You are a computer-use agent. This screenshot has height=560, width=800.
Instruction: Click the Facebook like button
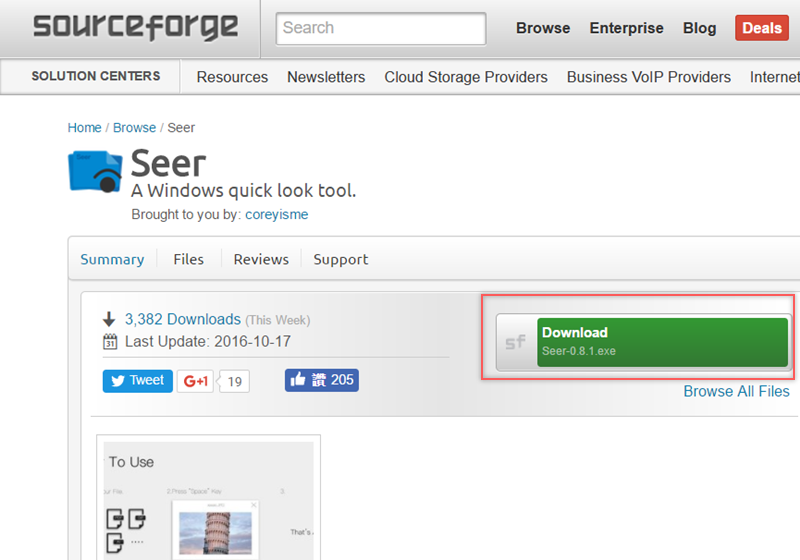coord(321,380)
